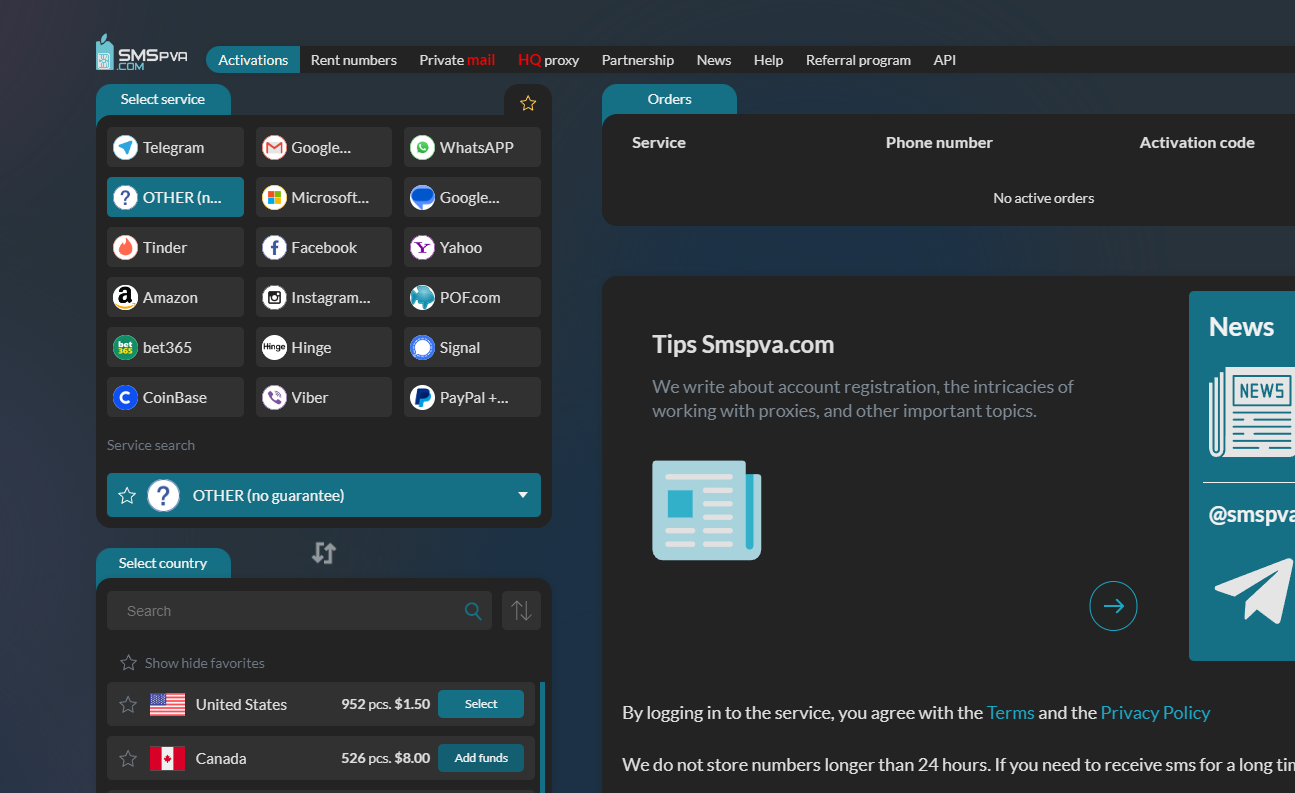The width and height of the screenshot is (1295, 793).
Task: Select the Microsoft service icon
Action: click(x=274, y=197)
